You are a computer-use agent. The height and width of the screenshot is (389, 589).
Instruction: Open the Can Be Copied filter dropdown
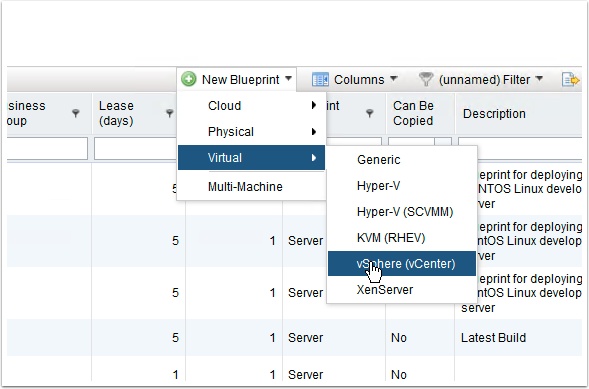(443, 143)
